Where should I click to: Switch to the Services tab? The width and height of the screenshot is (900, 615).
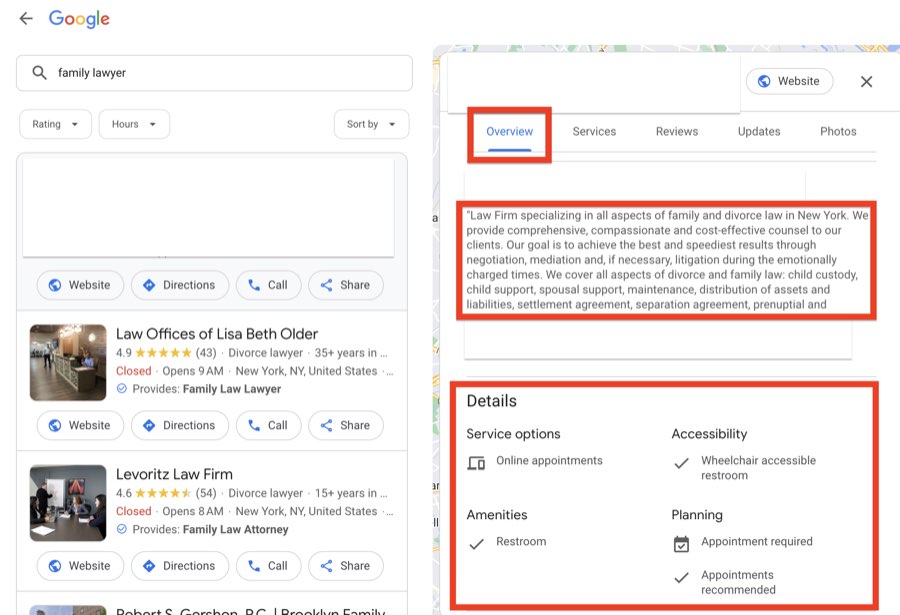click(x=594, y=131)
